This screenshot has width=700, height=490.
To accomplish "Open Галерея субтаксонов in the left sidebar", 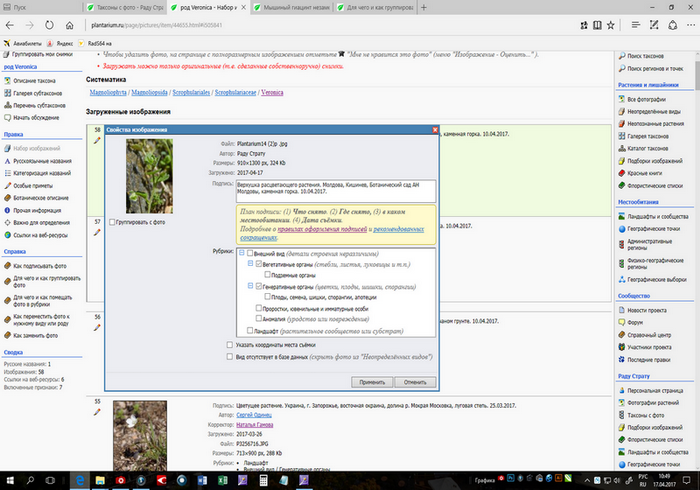I will pyautogui.click(x=44, y=93).
